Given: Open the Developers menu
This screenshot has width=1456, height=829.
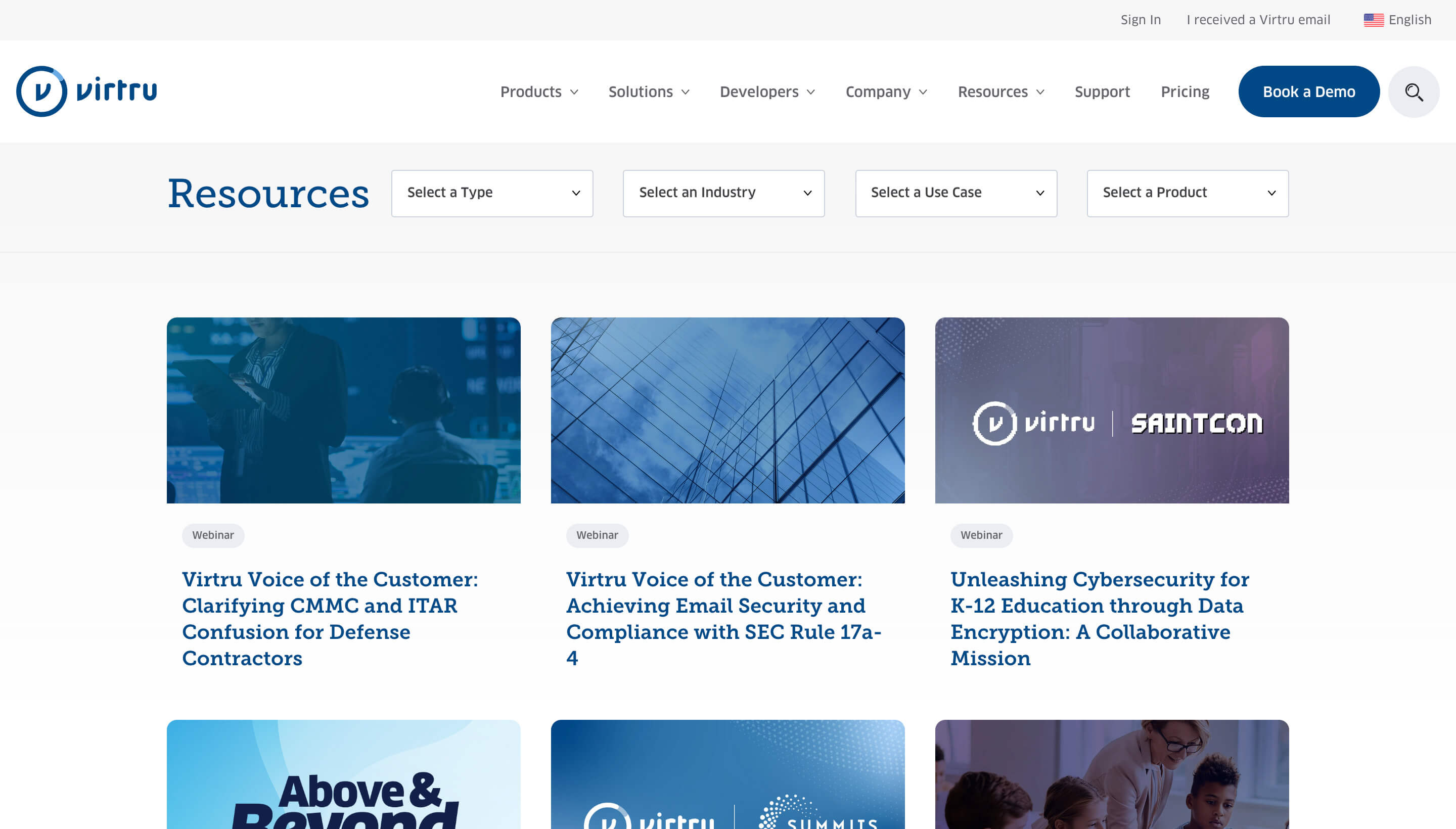Looking at the screenshot, I should pos(767,91).
